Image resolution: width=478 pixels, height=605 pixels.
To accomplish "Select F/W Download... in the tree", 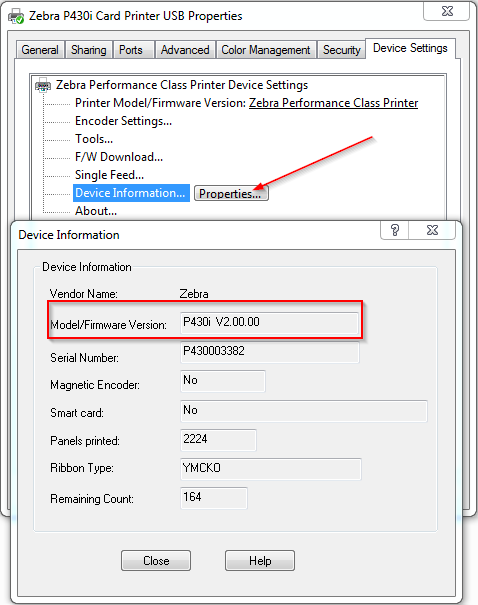I will click(119, 157).
